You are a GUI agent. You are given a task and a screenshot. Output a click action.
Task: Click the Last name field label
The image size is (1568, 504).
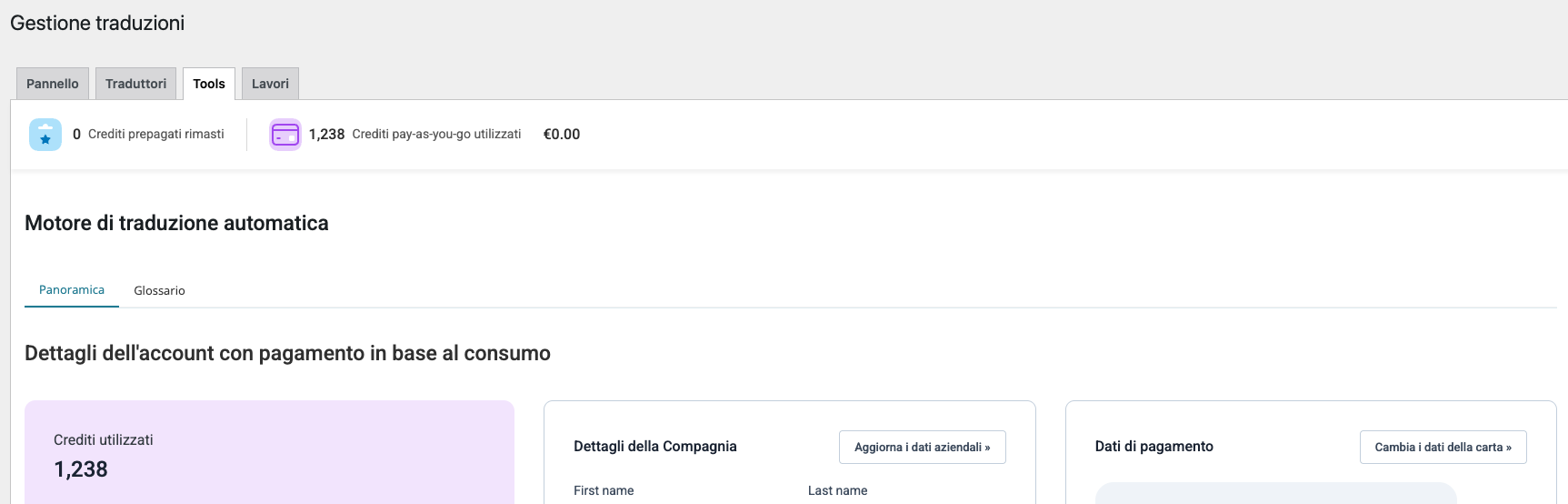(x=838, y=490)
